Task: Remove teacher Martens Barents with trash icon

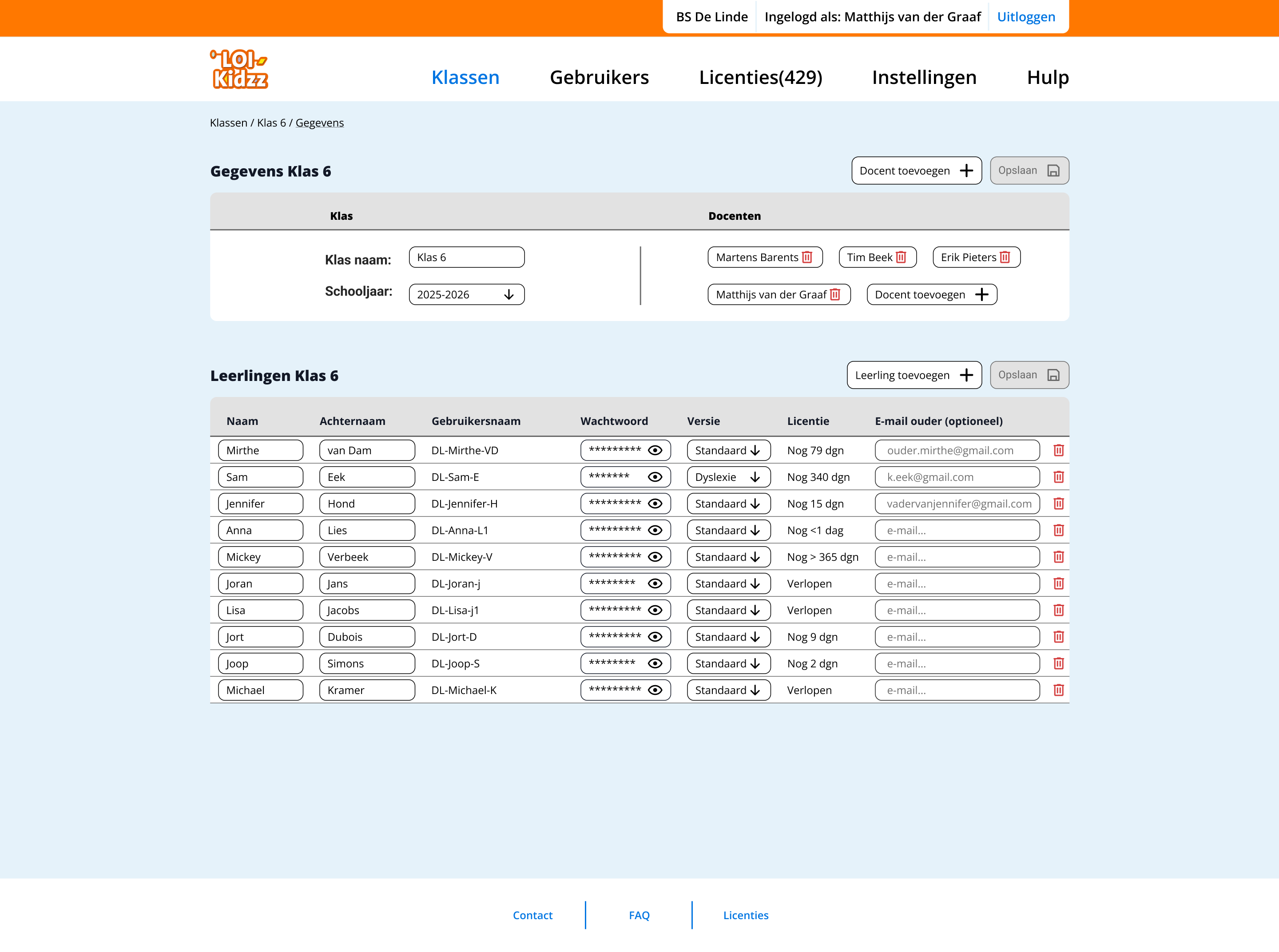Action: (807, 257)
